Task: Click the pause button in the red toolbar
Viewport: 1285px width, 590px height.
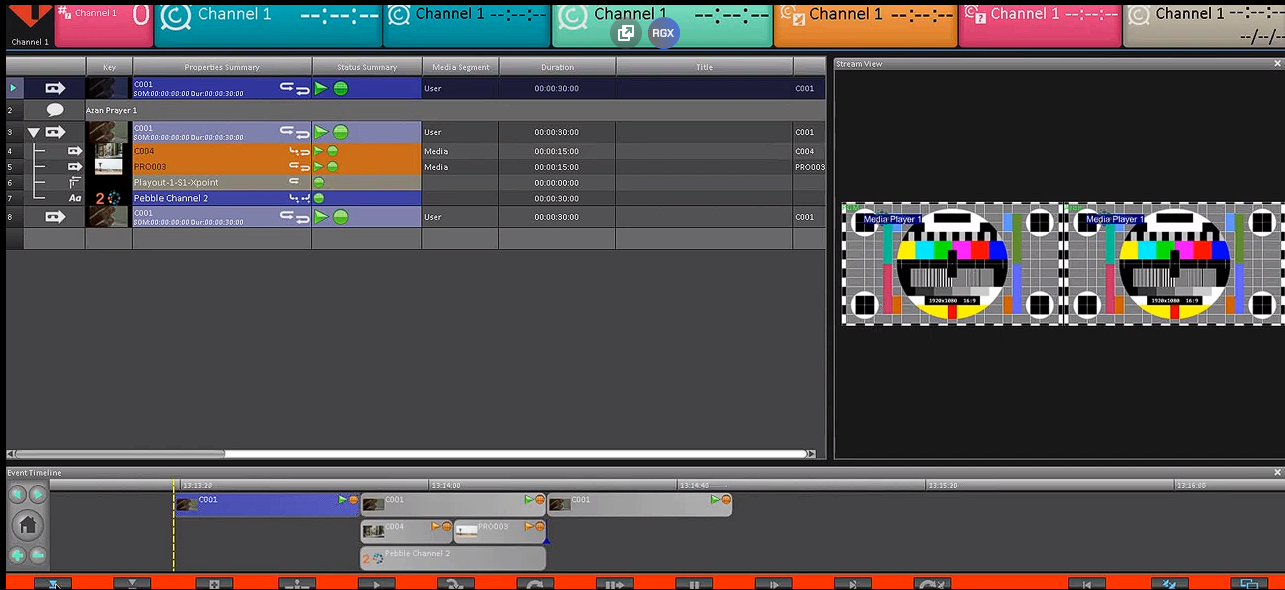Action: (694, 583)
